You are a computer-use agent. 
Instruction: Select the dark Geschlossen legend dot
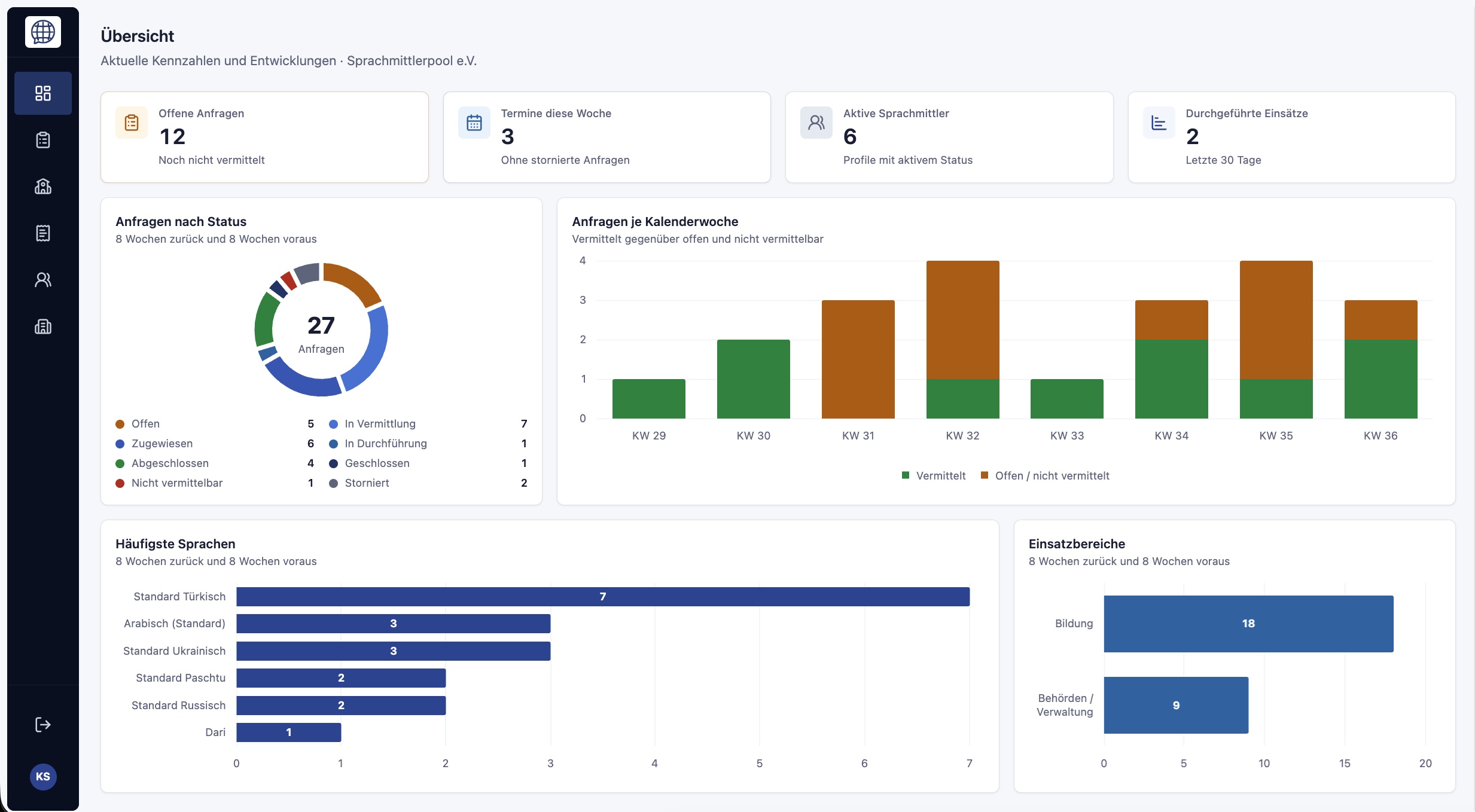click(x=334, y=463)
